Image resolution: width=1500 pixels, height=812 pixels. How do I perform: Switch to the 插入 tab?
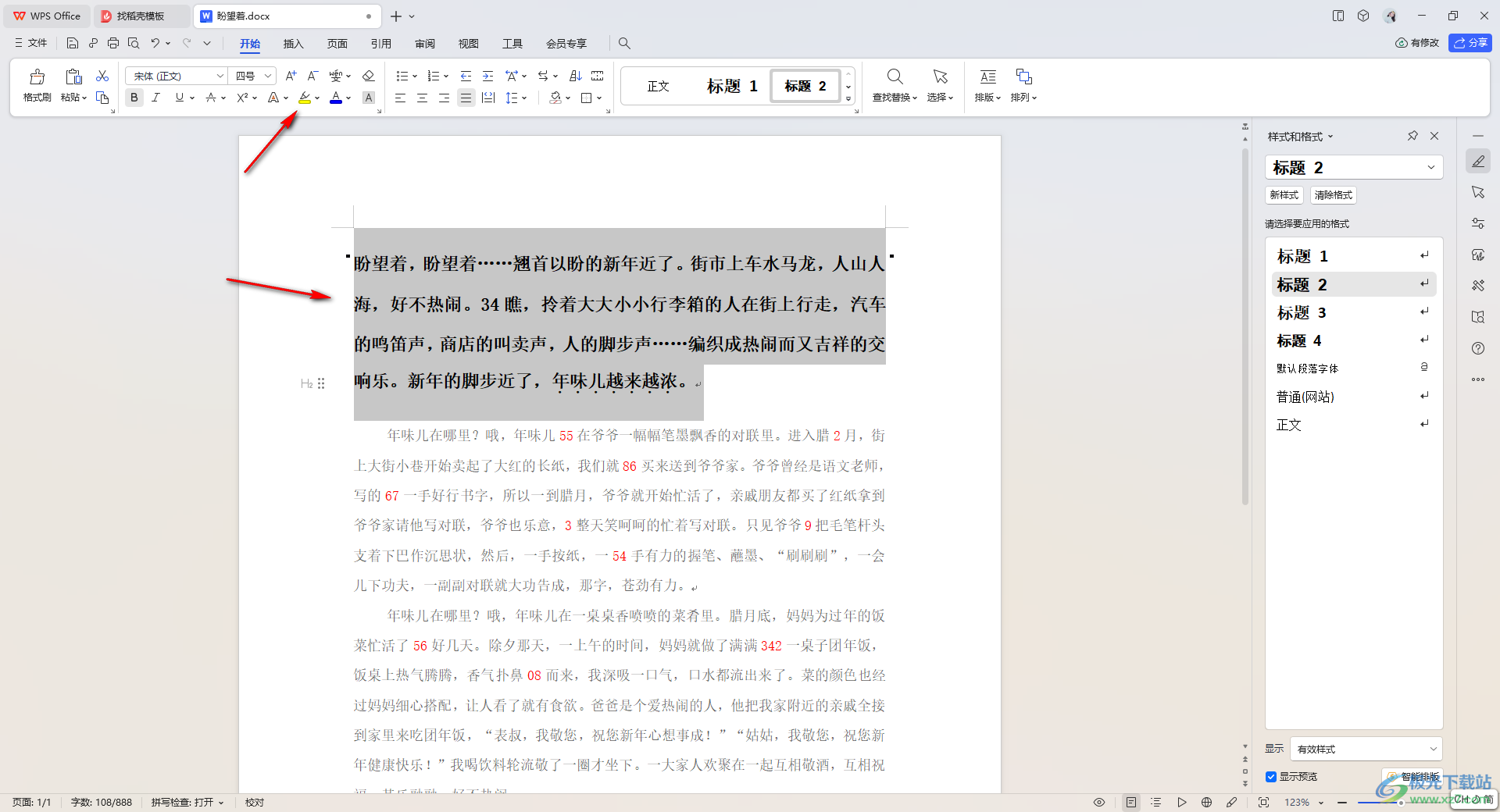293,44
